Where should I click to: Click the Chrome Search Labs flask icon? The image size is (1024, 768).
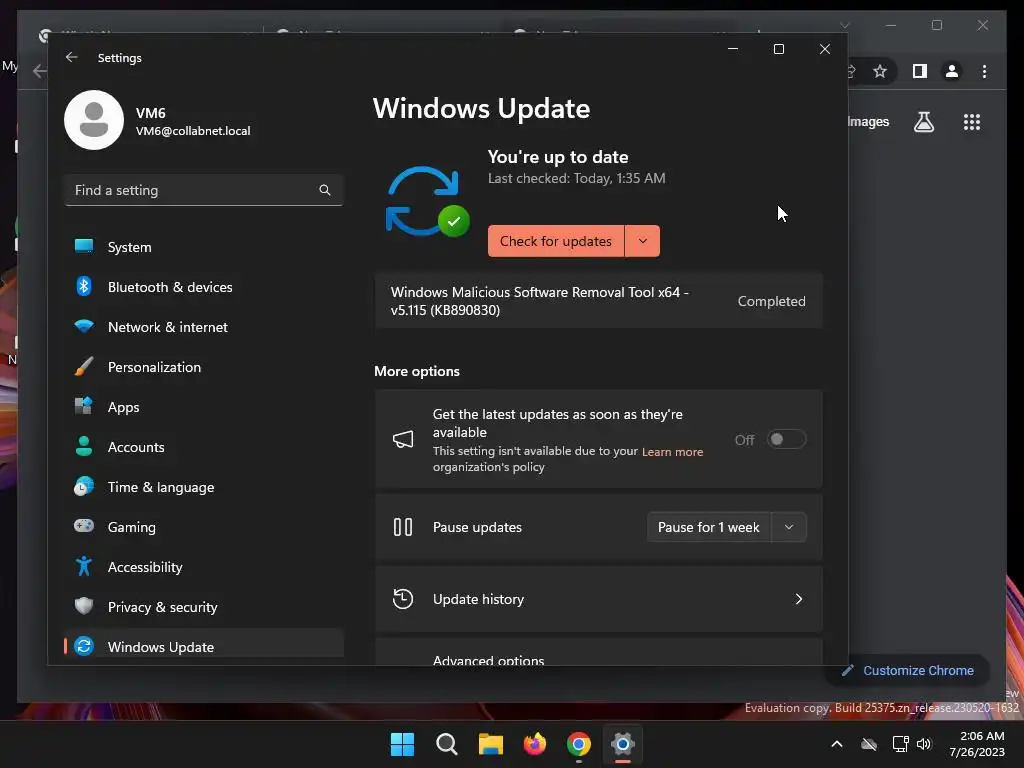[923, 122]
